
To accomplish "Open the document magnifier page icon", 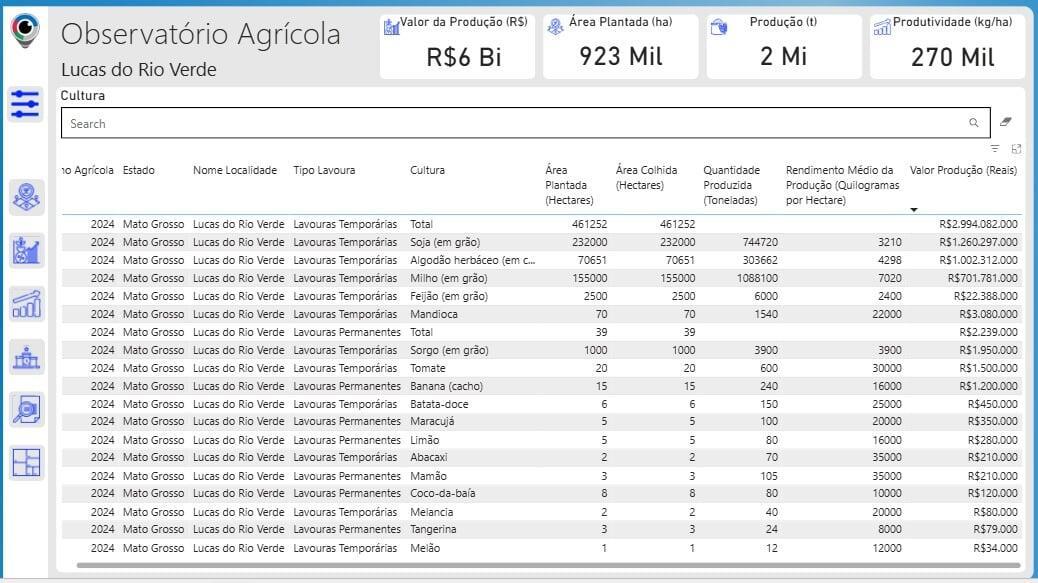I will point(27,409).
